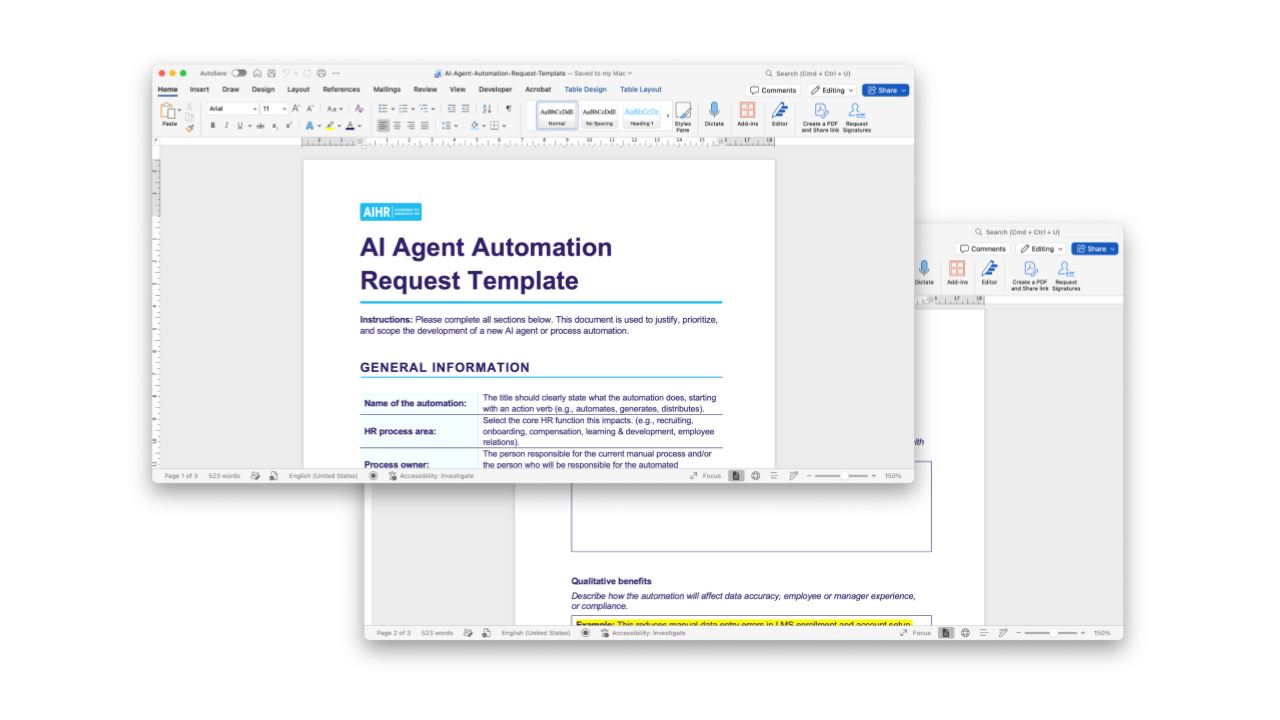
Task: Open the Styles Pane
Action: pos(683,117)
